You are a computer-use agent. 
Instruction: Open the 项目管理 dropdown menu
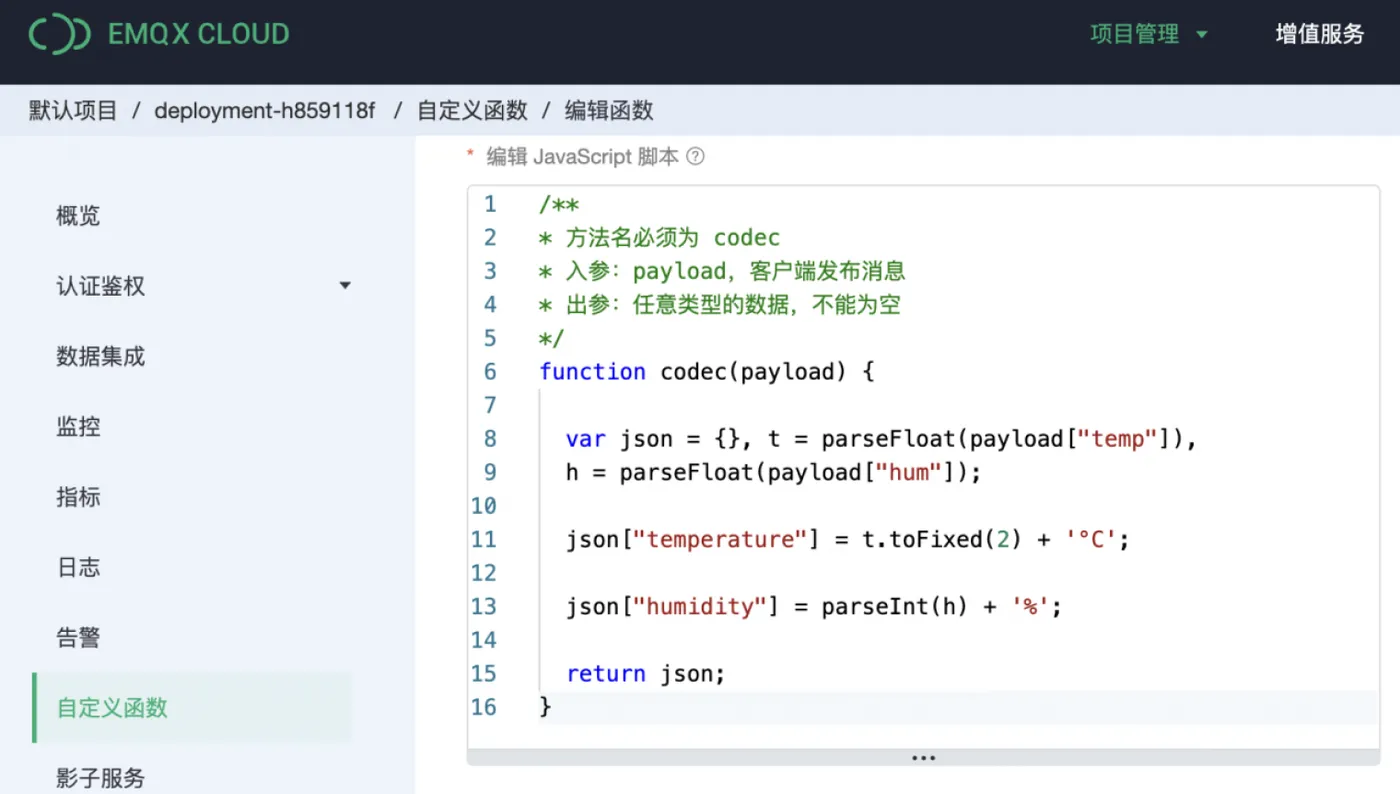(x=1149, y=34)
